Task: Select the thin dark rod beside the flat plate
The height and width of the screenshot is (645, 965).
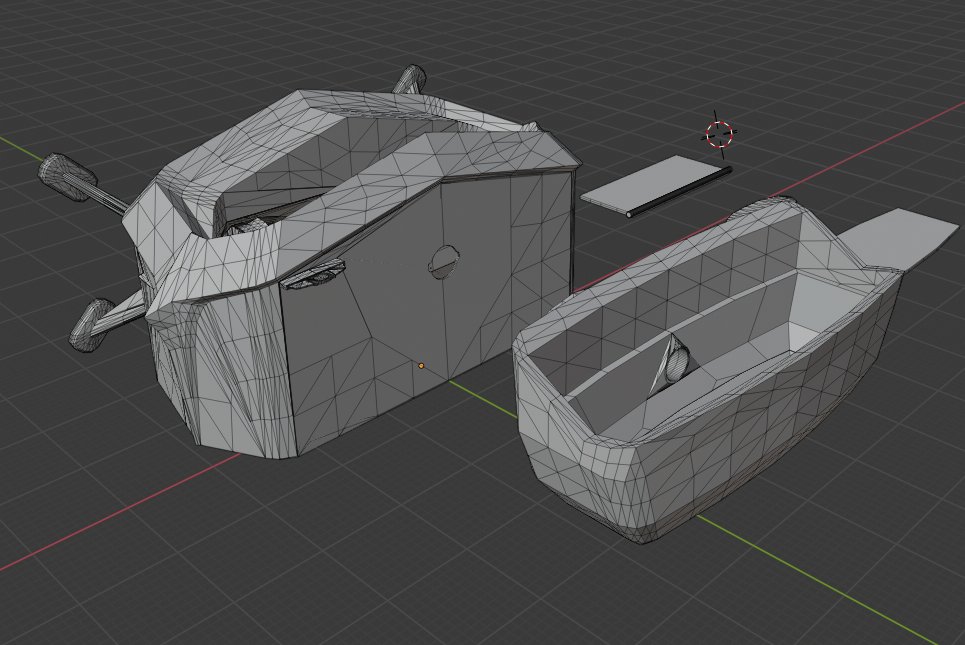Action: [x=679, y=192]
